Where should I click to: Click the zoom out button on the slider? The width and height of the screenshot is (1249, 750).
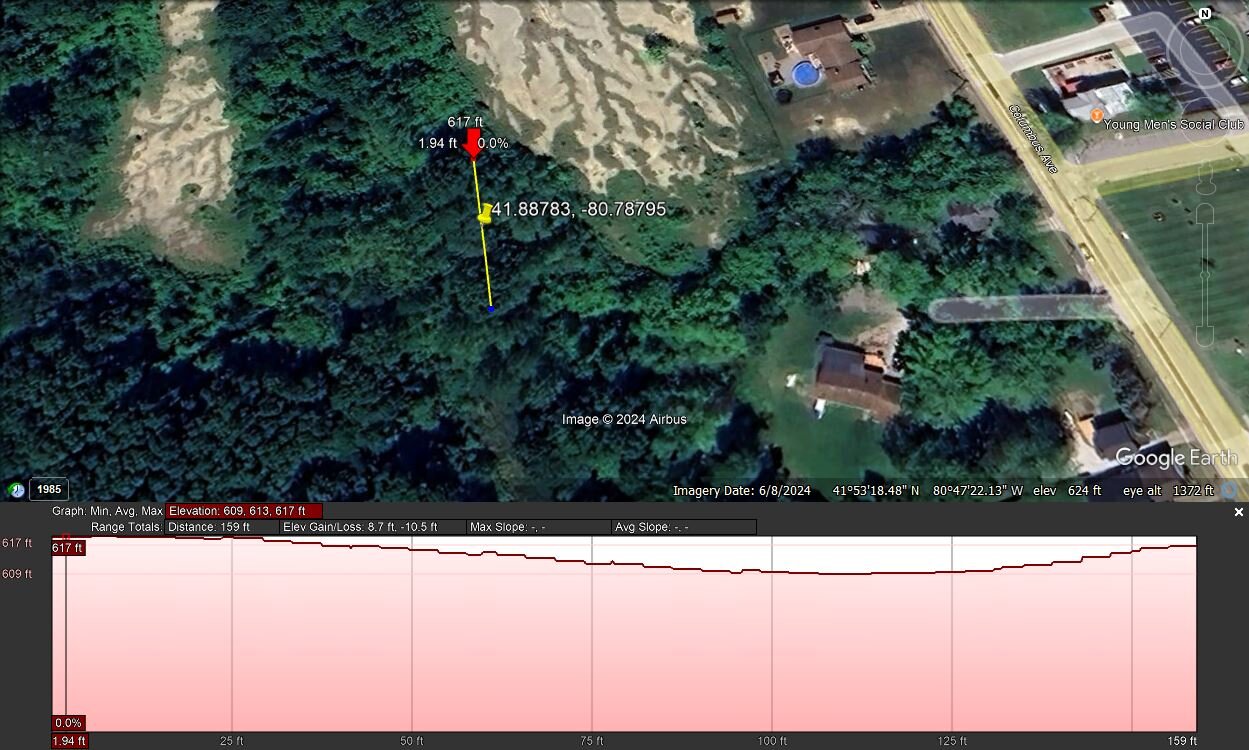(1205, 337)
